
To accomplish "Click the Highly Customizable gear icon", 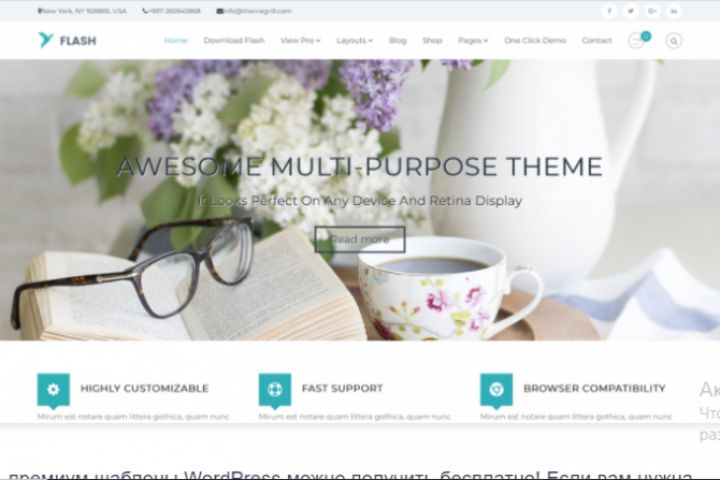I will pos(53,390).
